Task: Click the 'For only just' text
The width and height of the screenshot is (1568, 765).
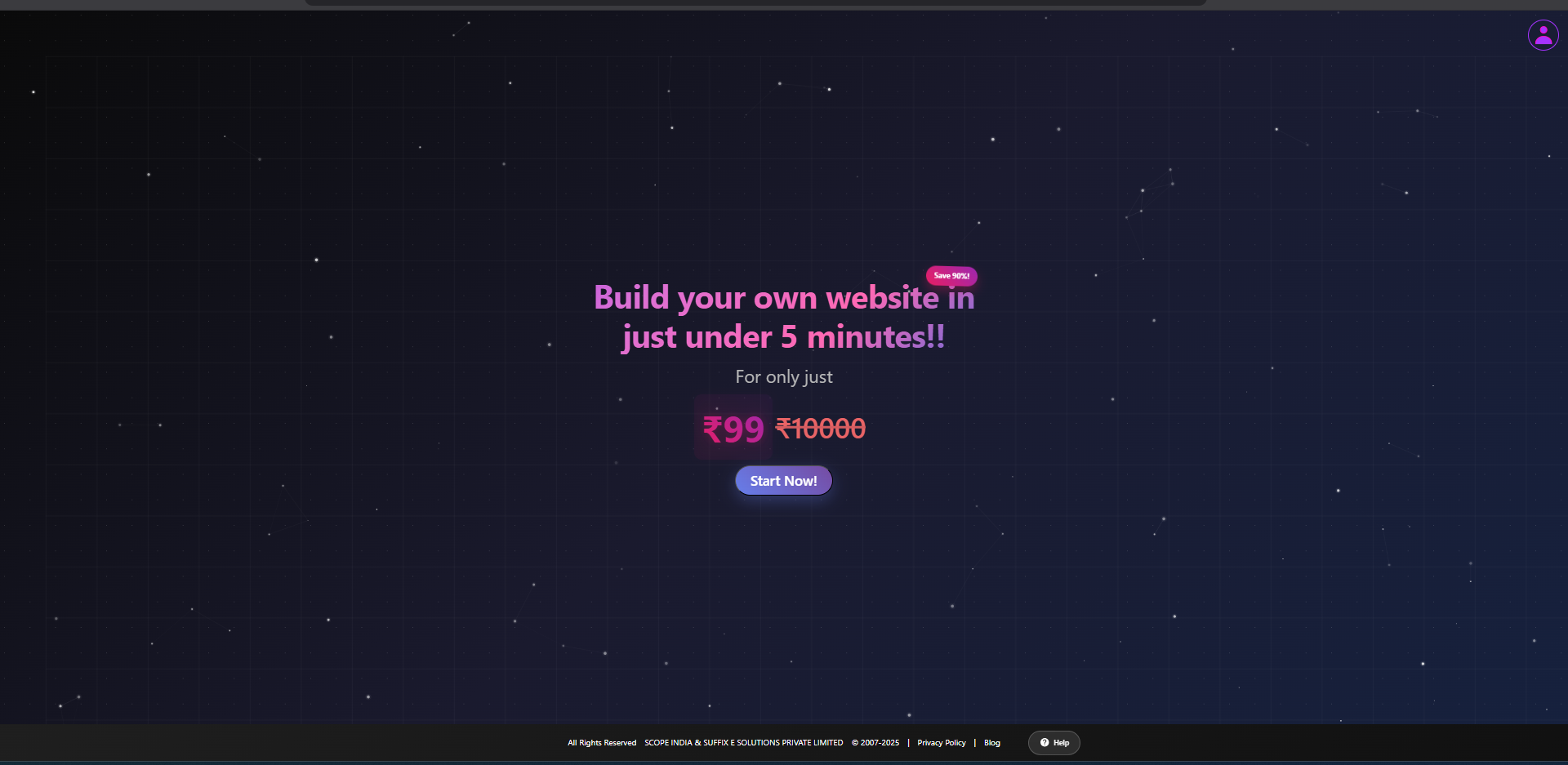Action: point(783,377)
